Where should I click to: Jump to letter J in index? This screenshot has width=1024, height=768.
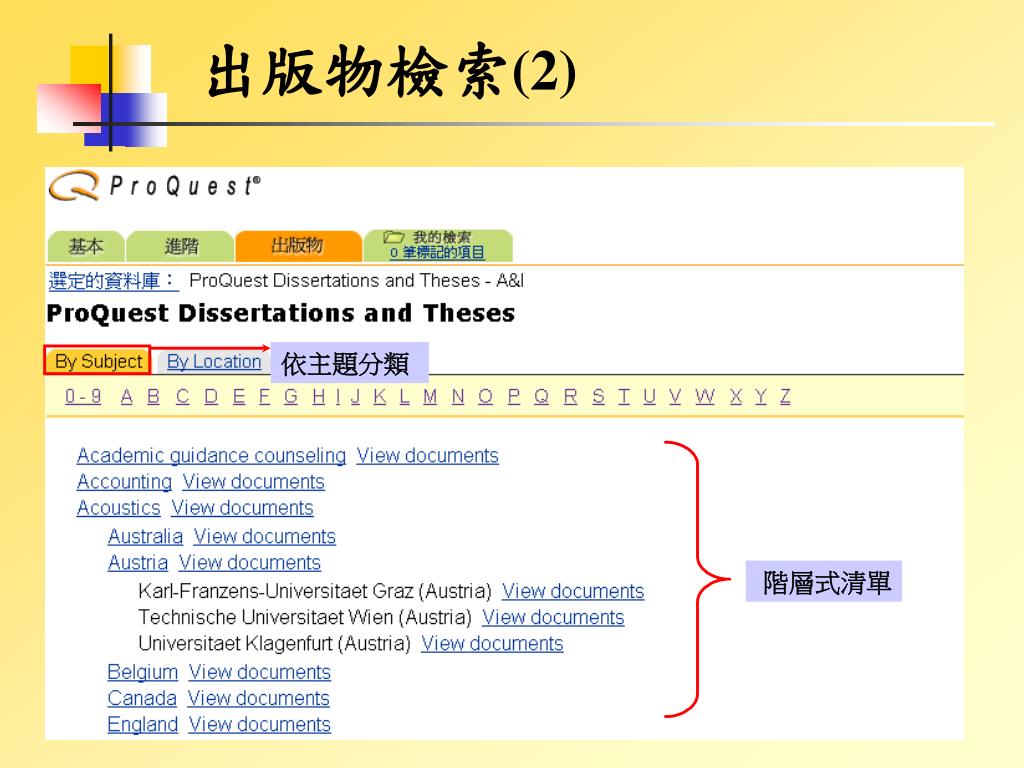(355, 396)
